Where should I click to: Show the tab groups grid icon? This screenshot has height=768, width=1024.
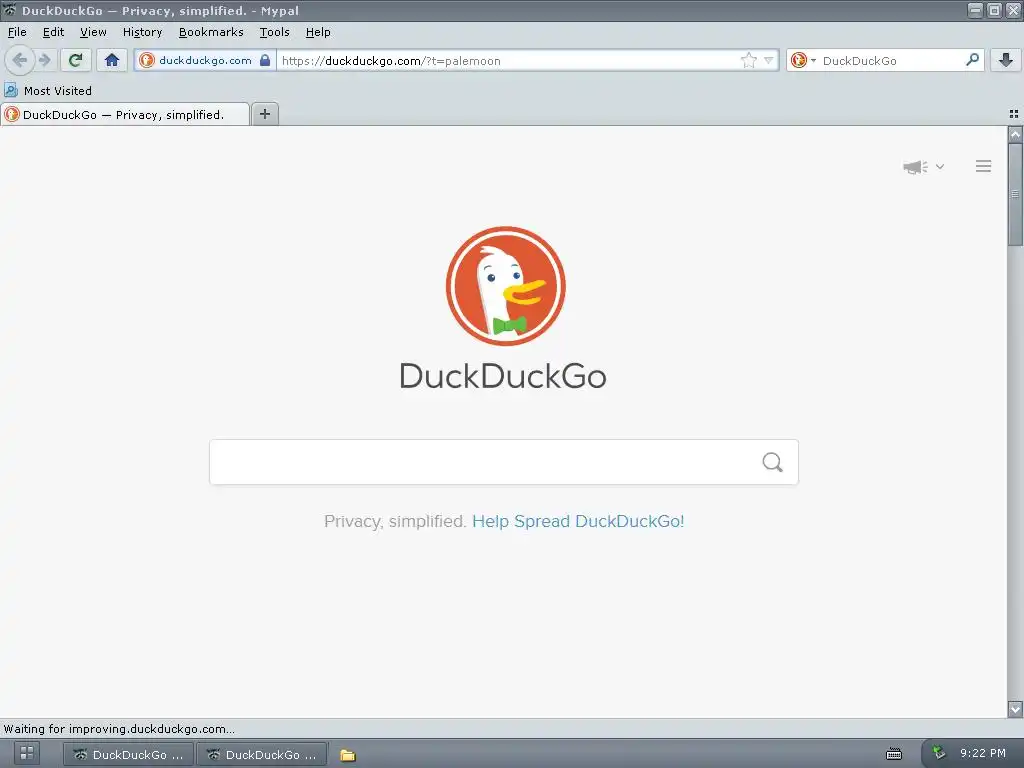click(1014, 114)
